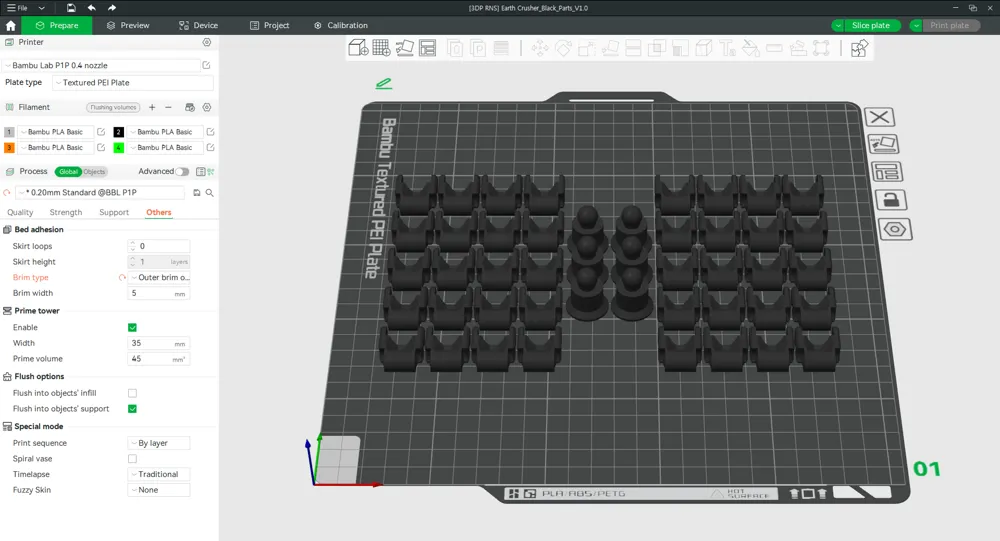Select the Measure ruler tool
The image size is (1000, 541).
pyautogui.click(x=774, y=48)
